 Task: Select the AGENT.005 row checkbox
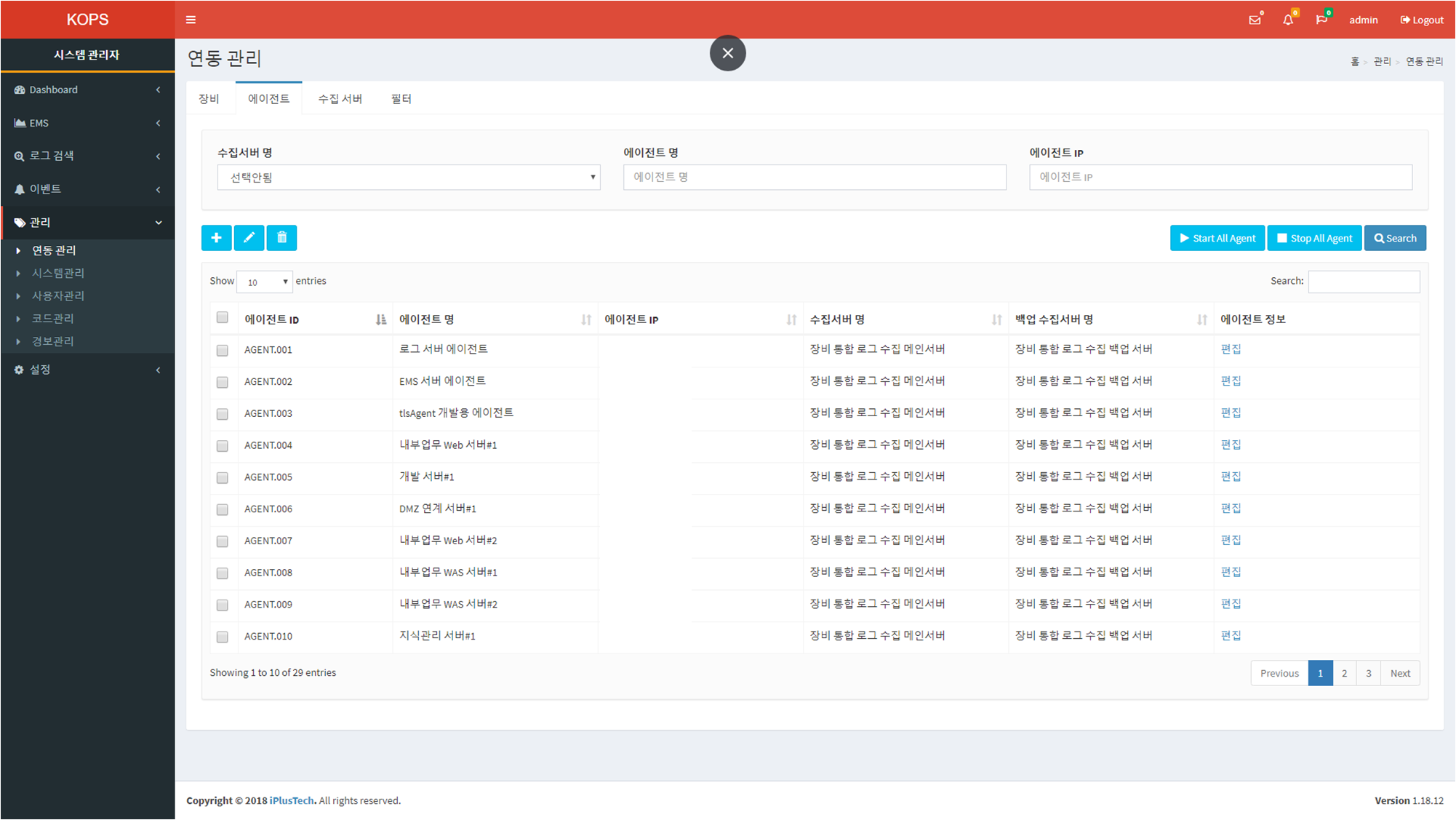point(223,477)
